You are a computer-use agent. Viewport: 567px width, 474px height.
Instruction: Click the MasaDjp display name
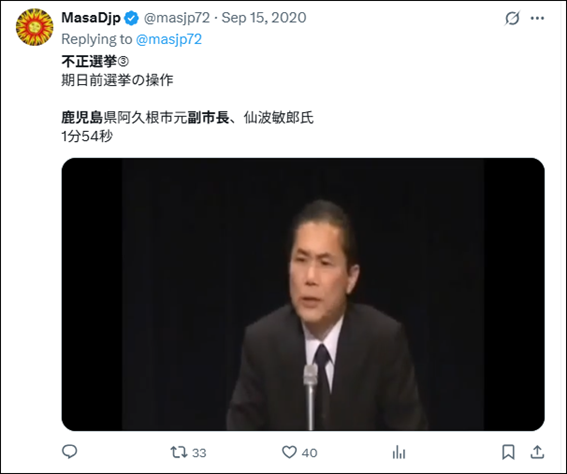click(91, 18)
